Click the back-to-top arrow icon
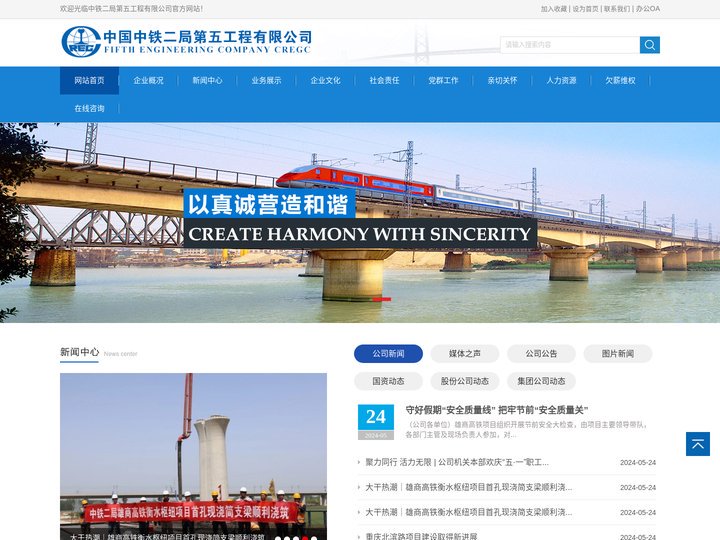 [698, 444]
